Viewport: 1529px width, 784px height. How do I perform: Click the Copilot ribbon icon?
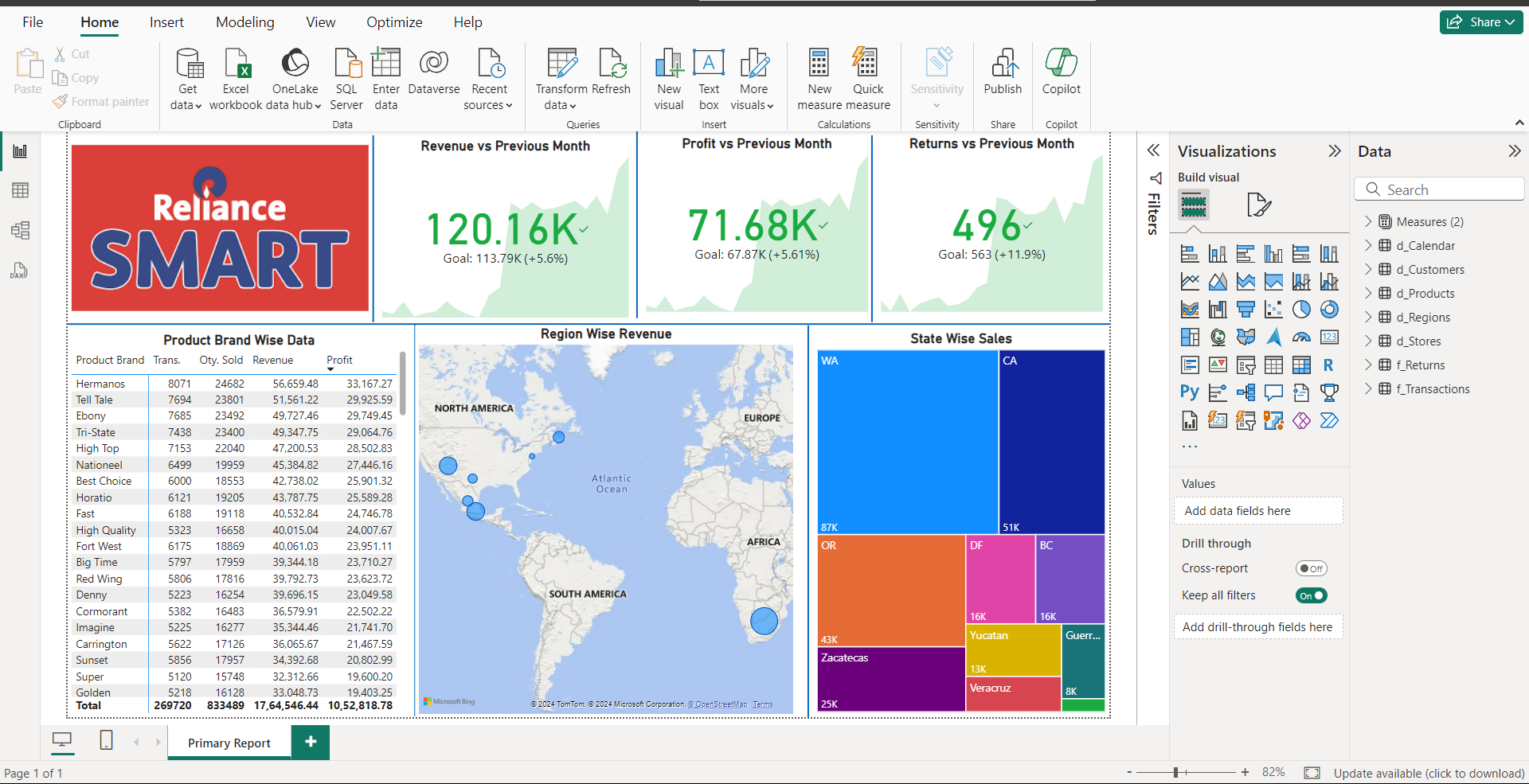point(1061,72)
